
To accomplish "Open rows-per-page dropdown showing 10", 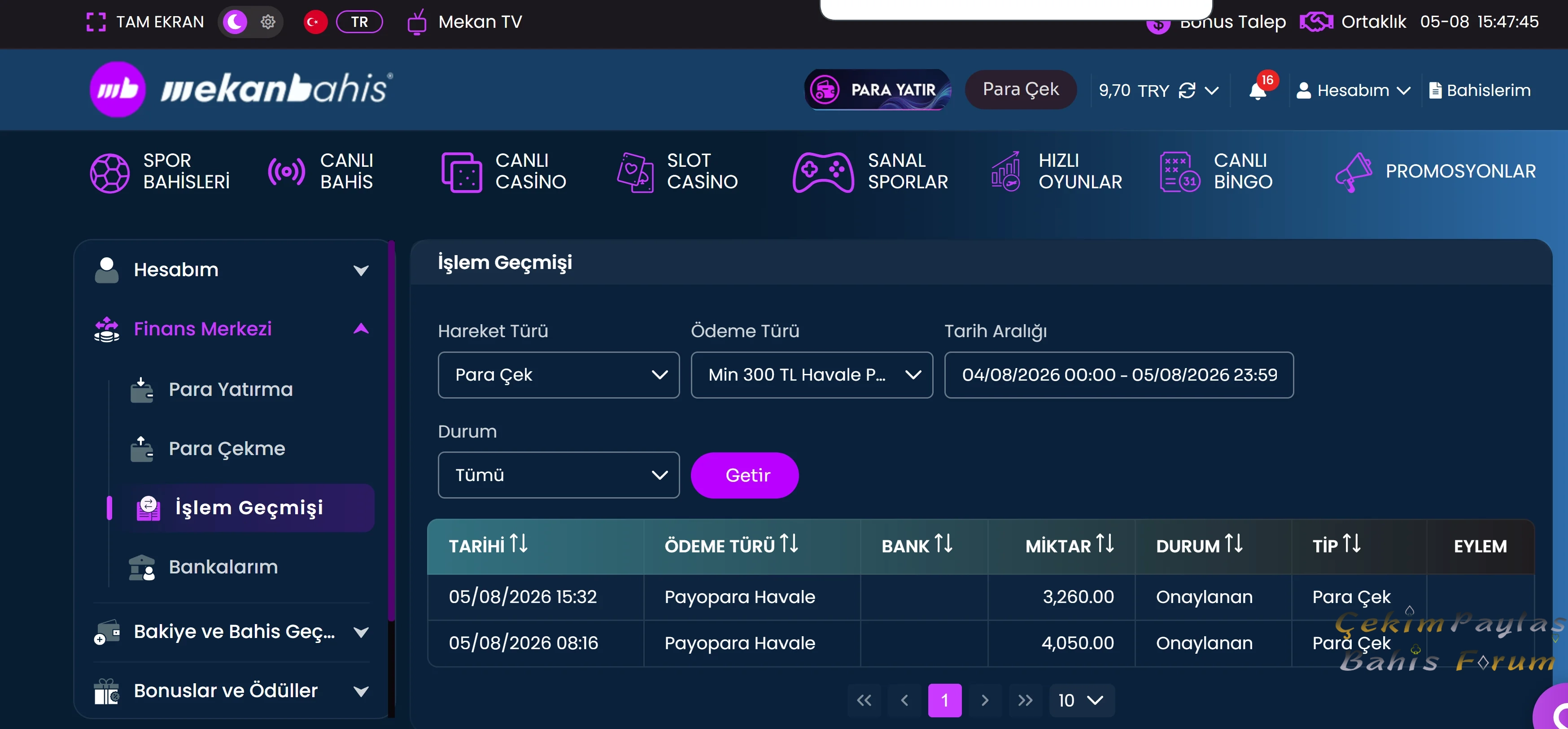I will [x=1082, y=700].
